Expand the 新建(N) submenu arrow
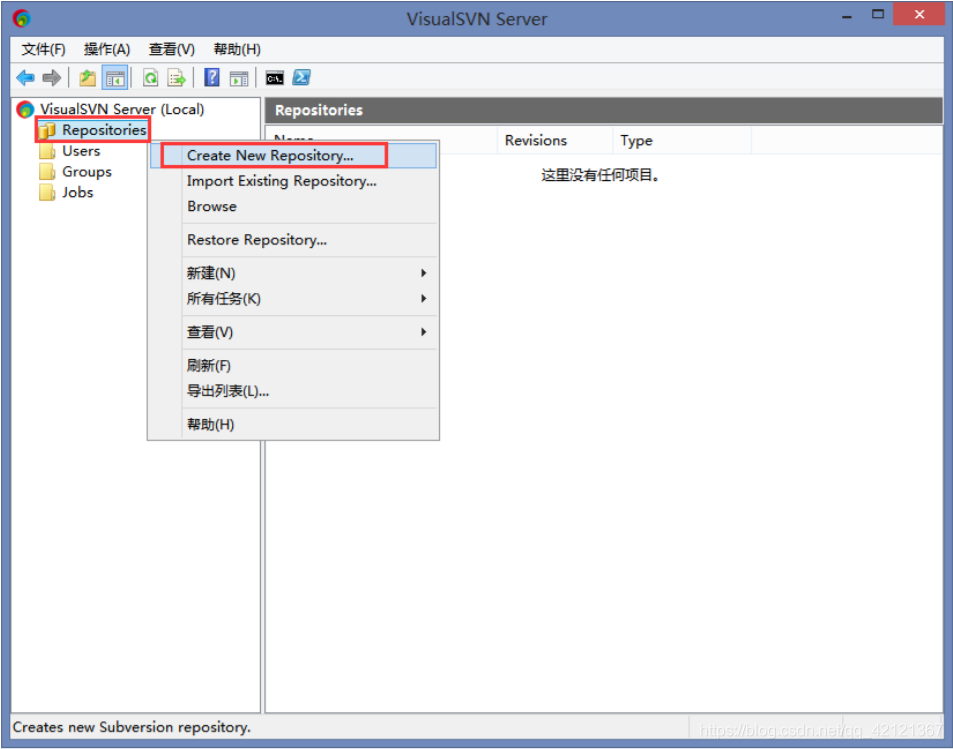 pos(424,273)
